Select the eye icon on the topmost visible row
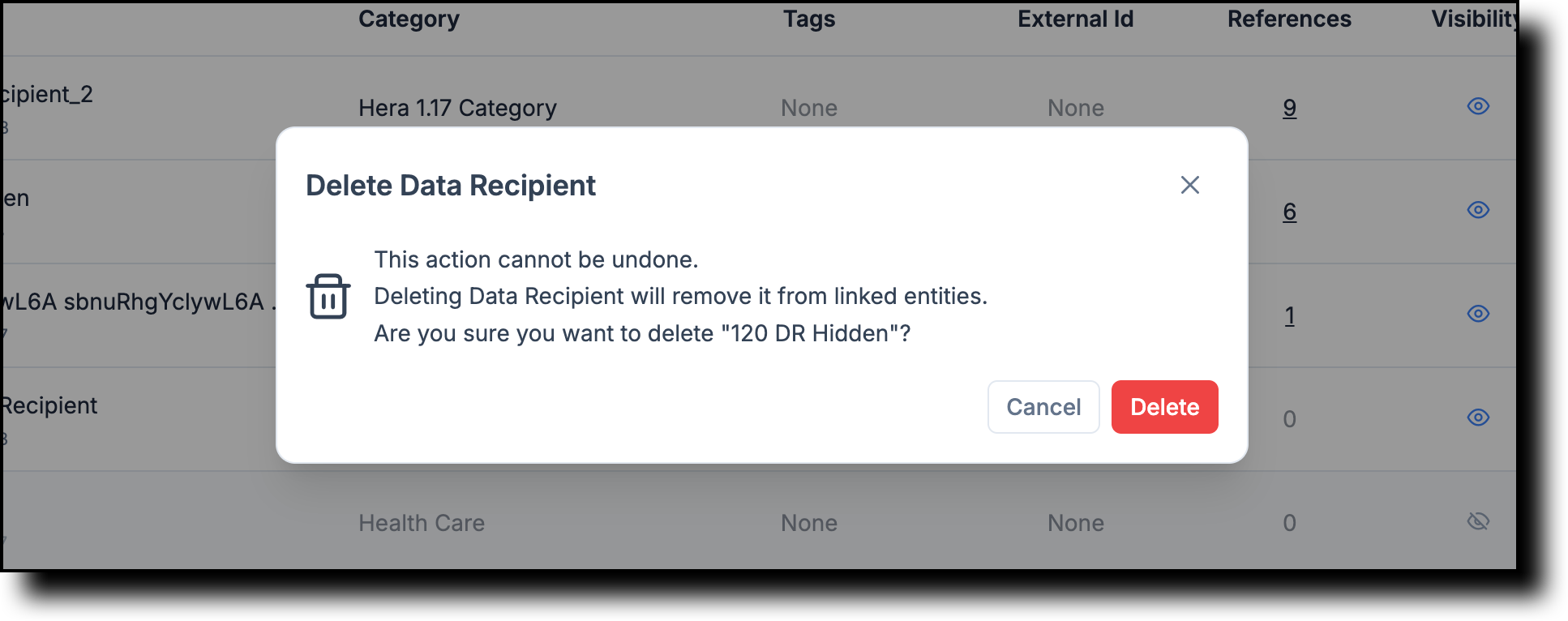 [x=1478, y=106]
